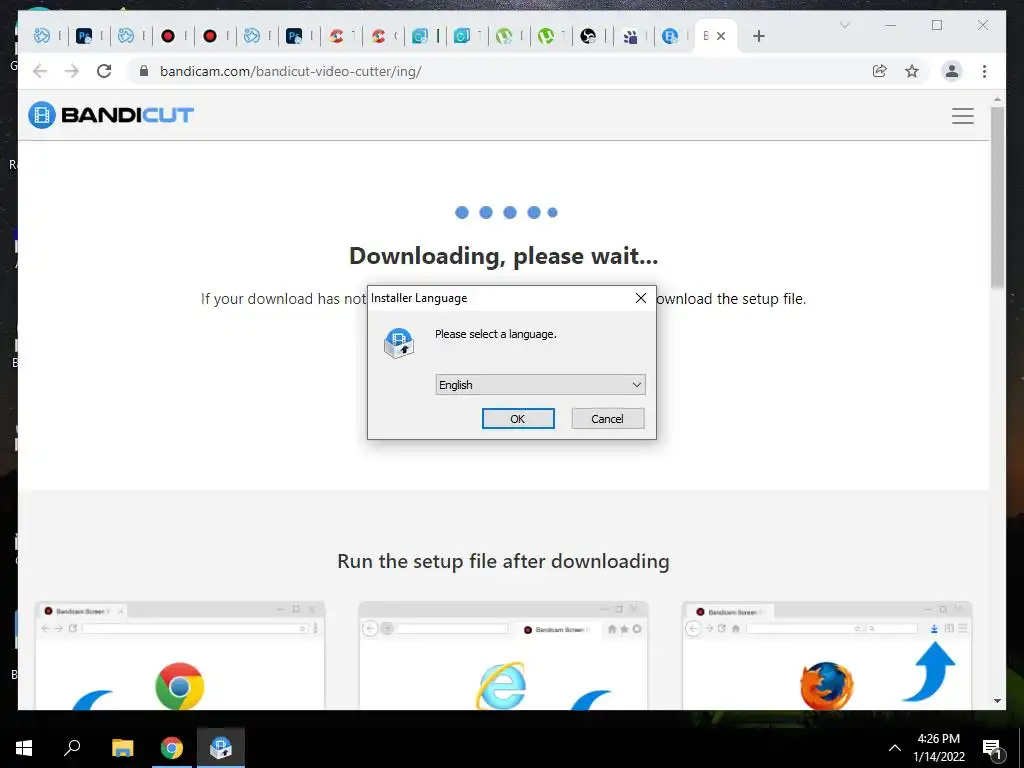Reload the Bandicam page
Screen dimensions: 1024x768
coord(104,71)
